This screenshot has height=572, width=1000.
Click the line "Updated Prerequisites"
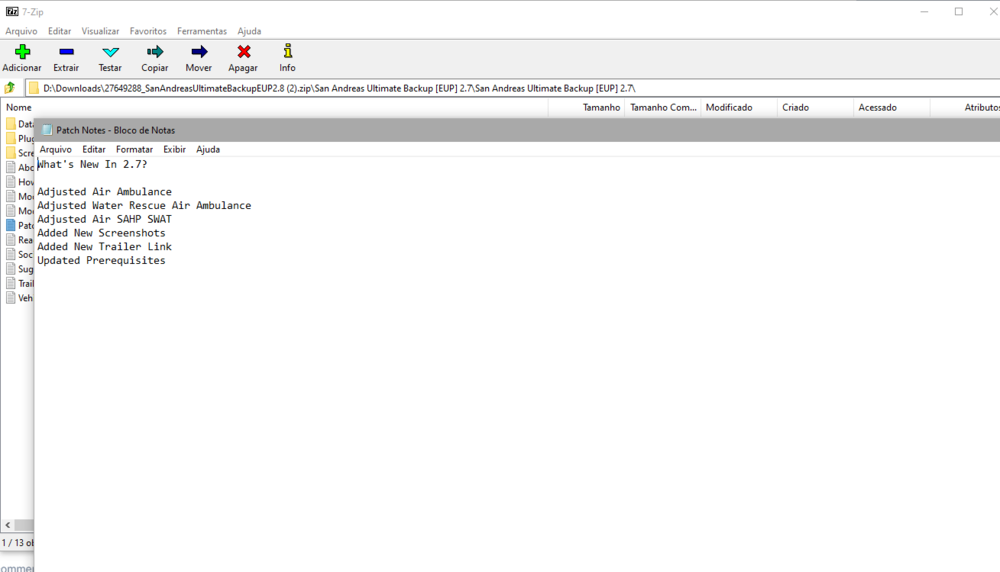click(101, 260)
